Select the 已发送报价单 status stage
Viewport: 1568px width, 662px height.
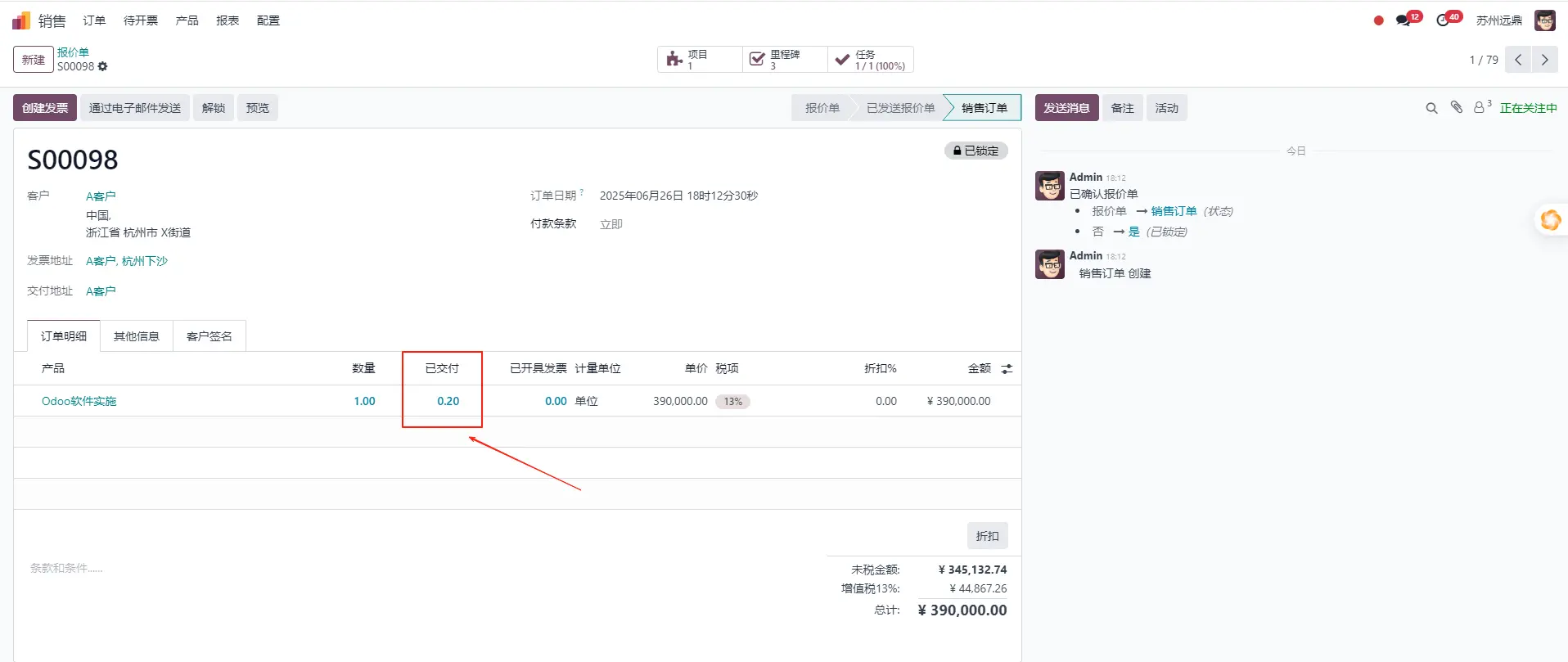click(x=900, y=108)
